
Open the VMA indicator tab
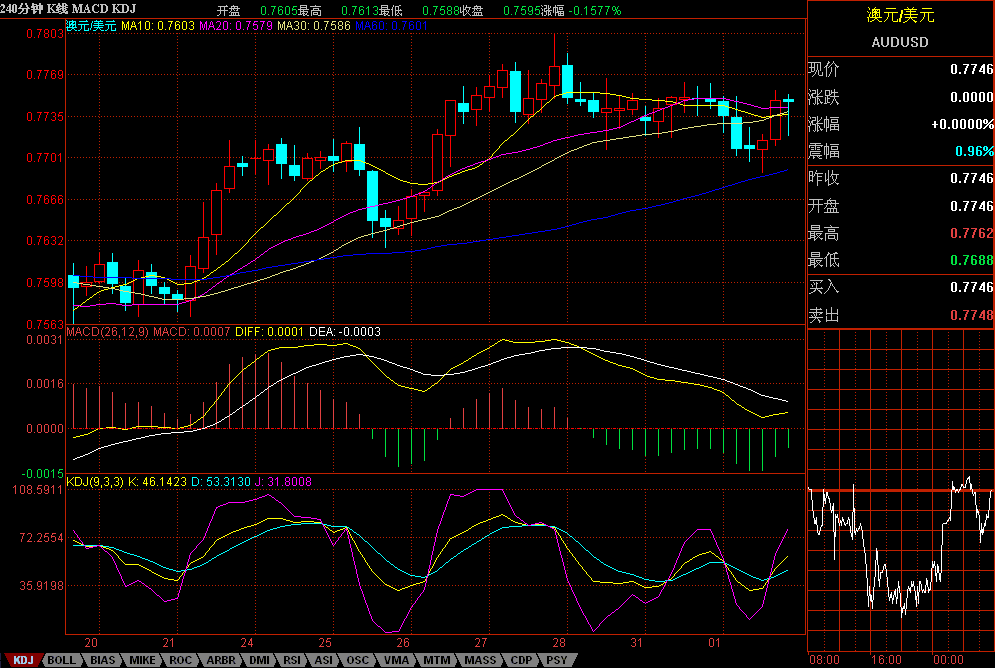point(396,660)
